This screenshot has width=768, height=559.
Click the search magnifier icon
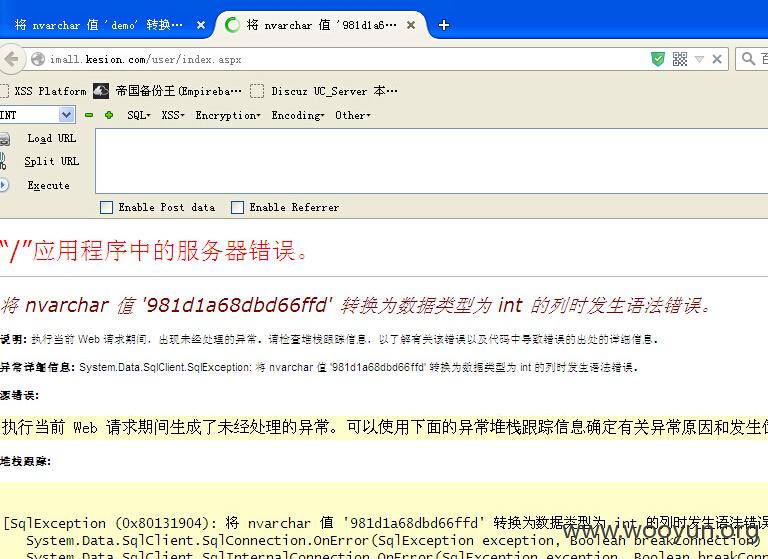coord(748,59)
